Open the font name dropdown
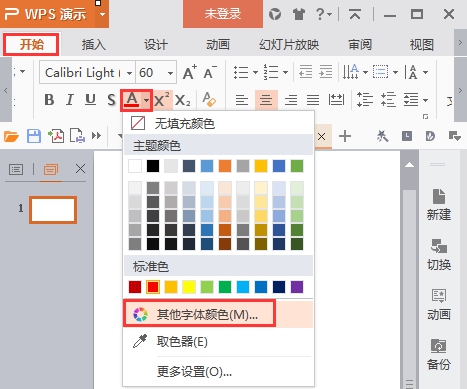The image size is (467, 389). click(130, 73)
